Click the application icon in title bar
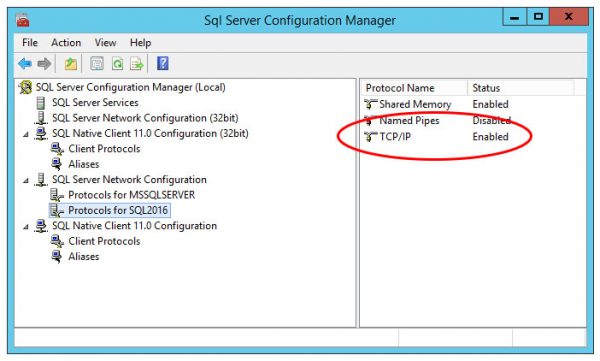The image size is (600, 361). 23,20
